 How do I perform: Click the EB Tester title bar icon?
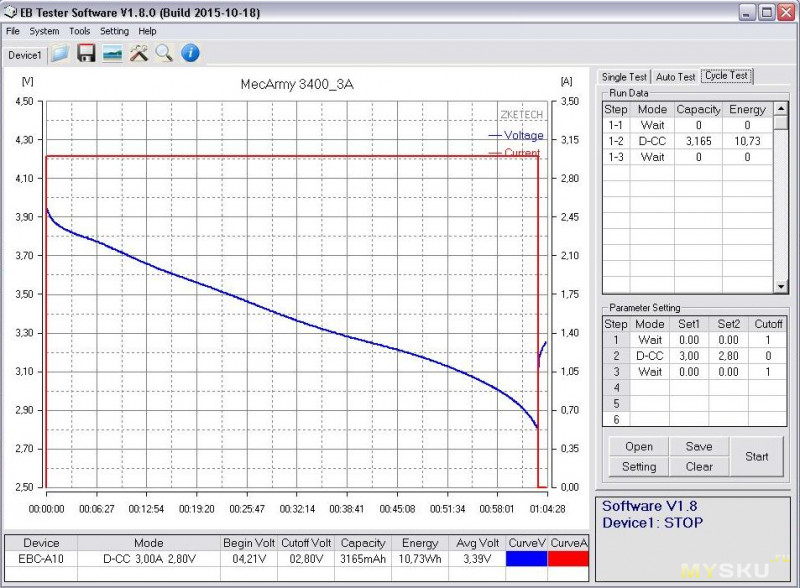click(x=10, y=12)
